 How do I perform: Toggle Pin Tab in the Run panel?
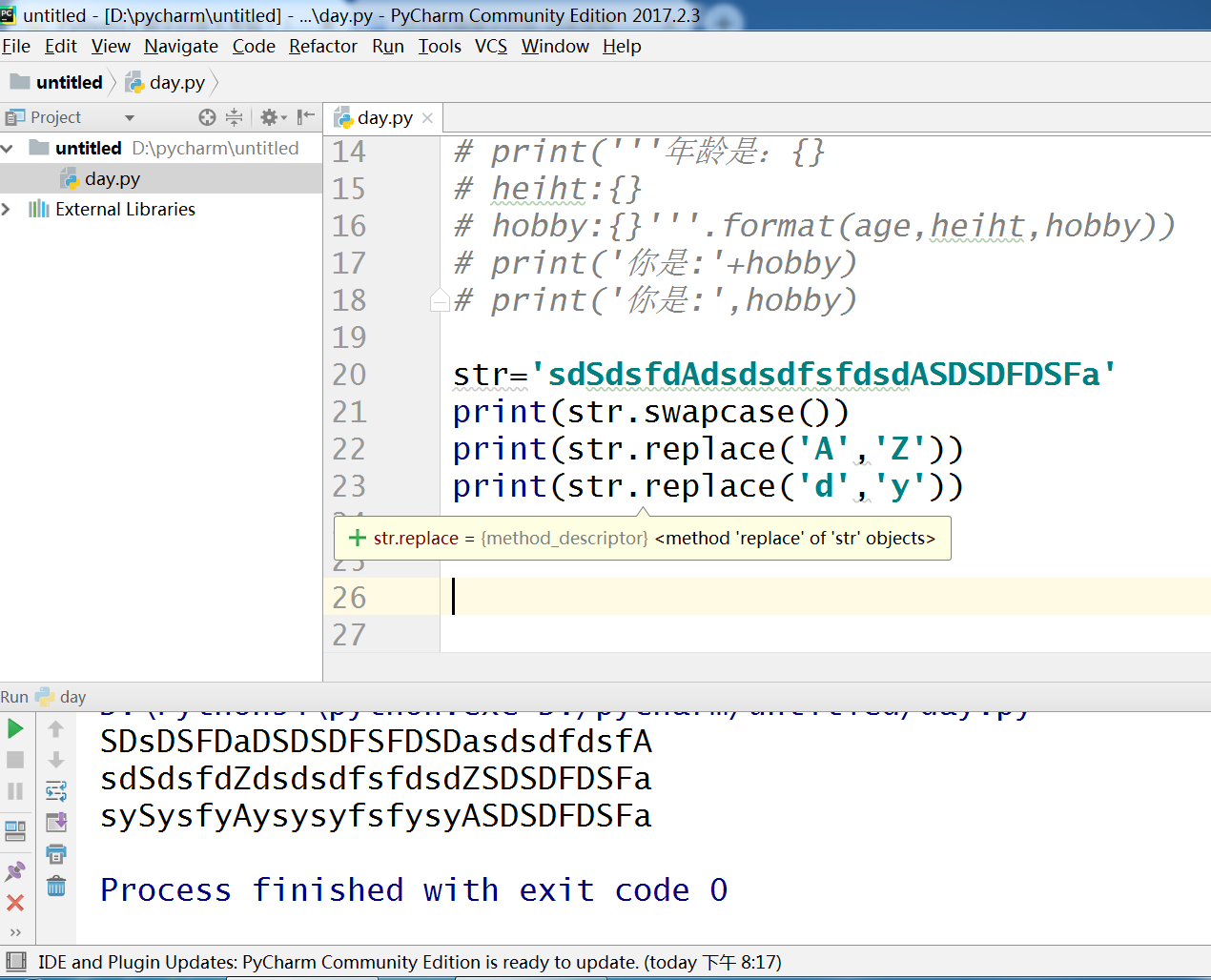coord(15,870)
